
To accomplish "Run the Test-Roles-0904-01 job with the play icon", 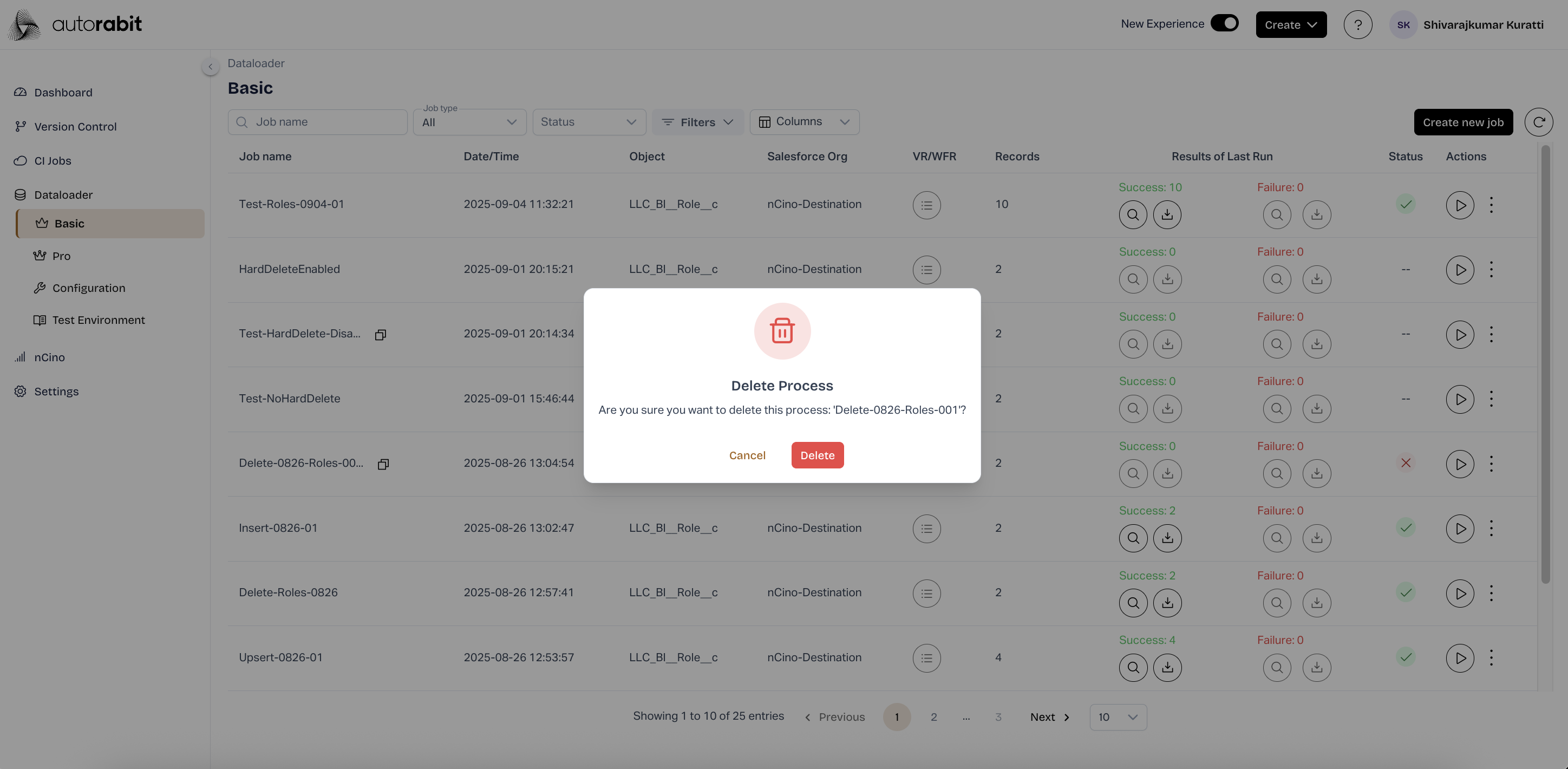I will [1459, 205].
